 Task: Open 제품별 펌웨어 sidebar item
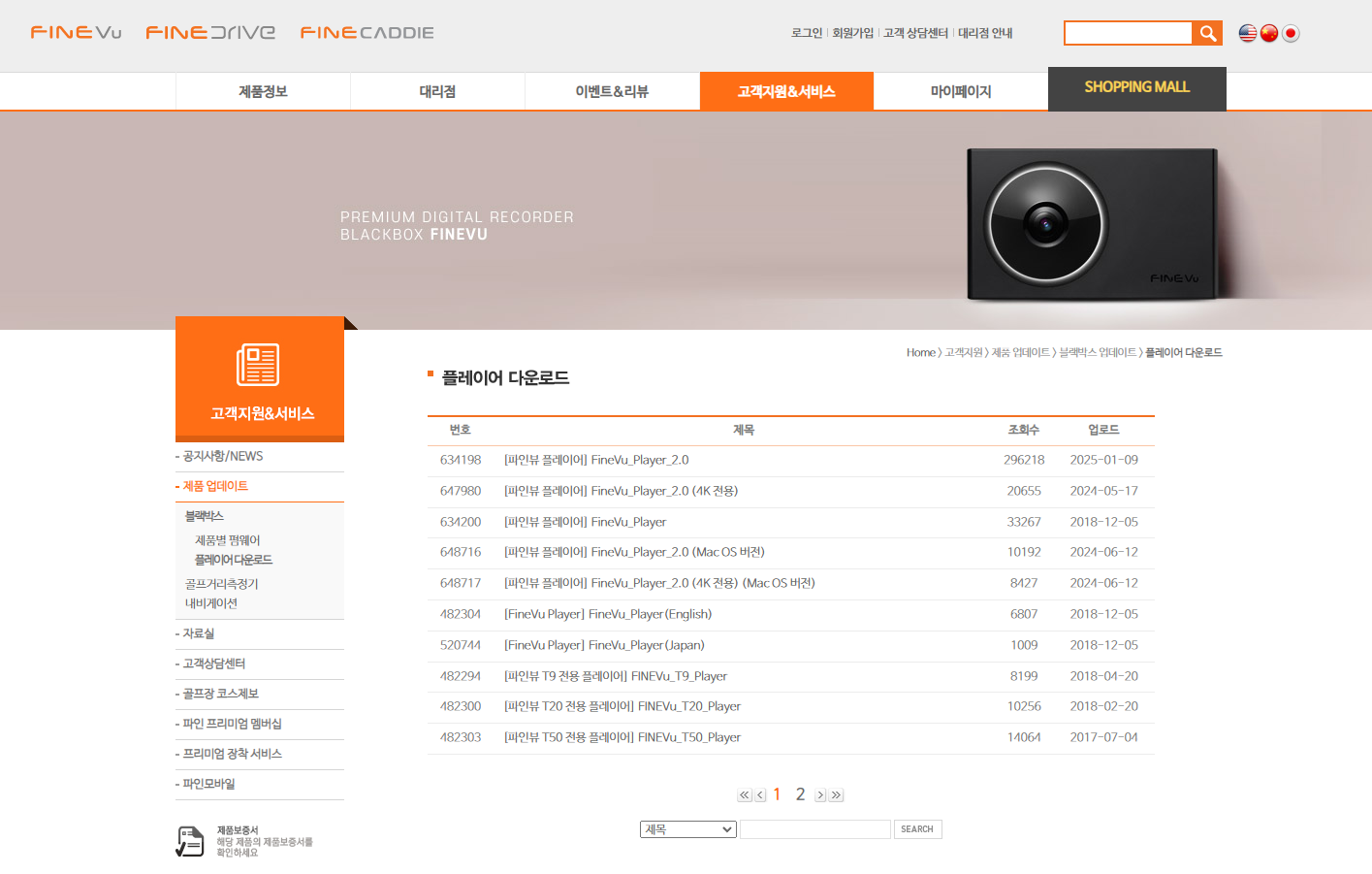228,540
